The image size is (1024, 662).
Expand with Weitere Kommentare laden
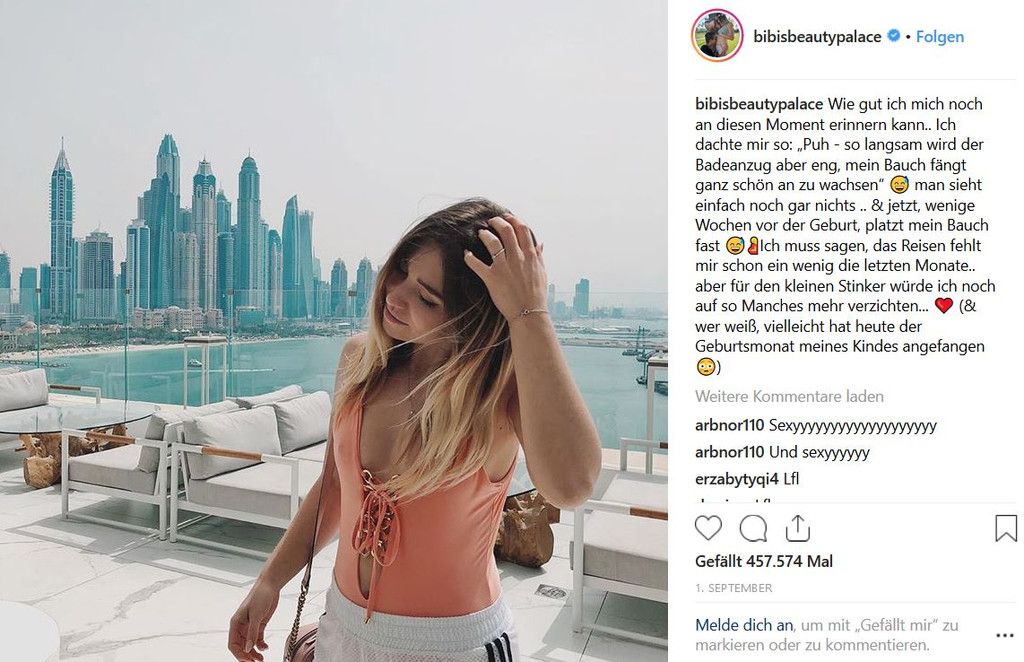point(789,396)
